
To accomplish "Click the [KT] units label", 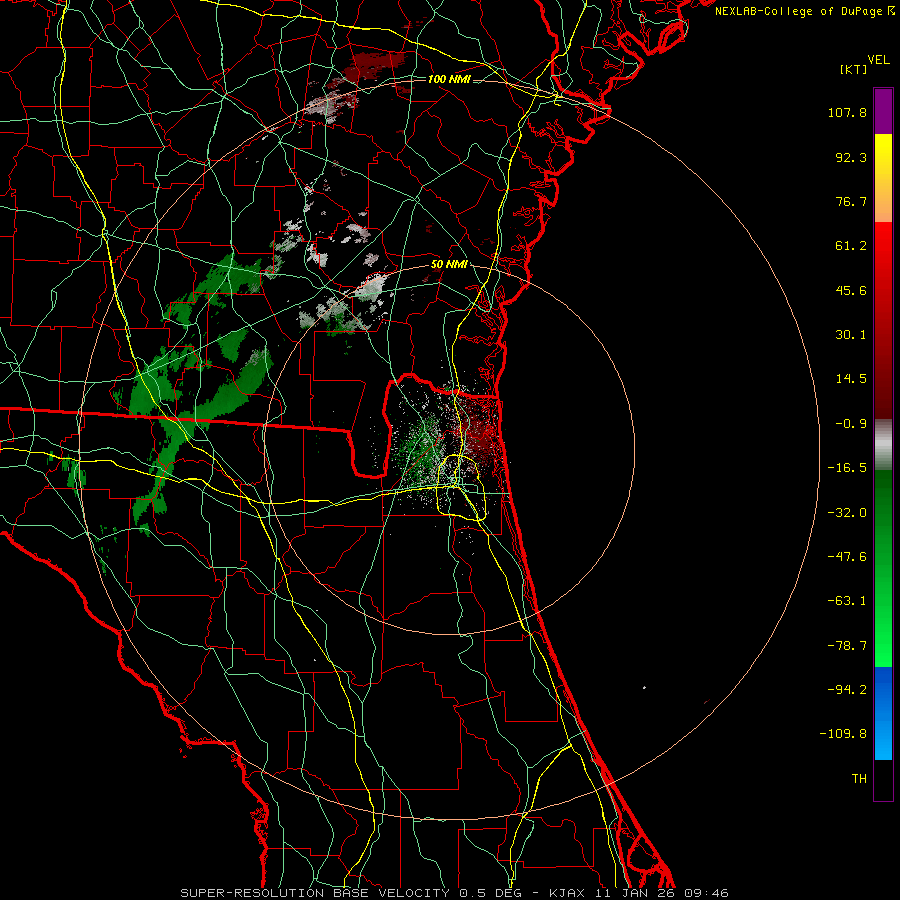I will (854, 69).
